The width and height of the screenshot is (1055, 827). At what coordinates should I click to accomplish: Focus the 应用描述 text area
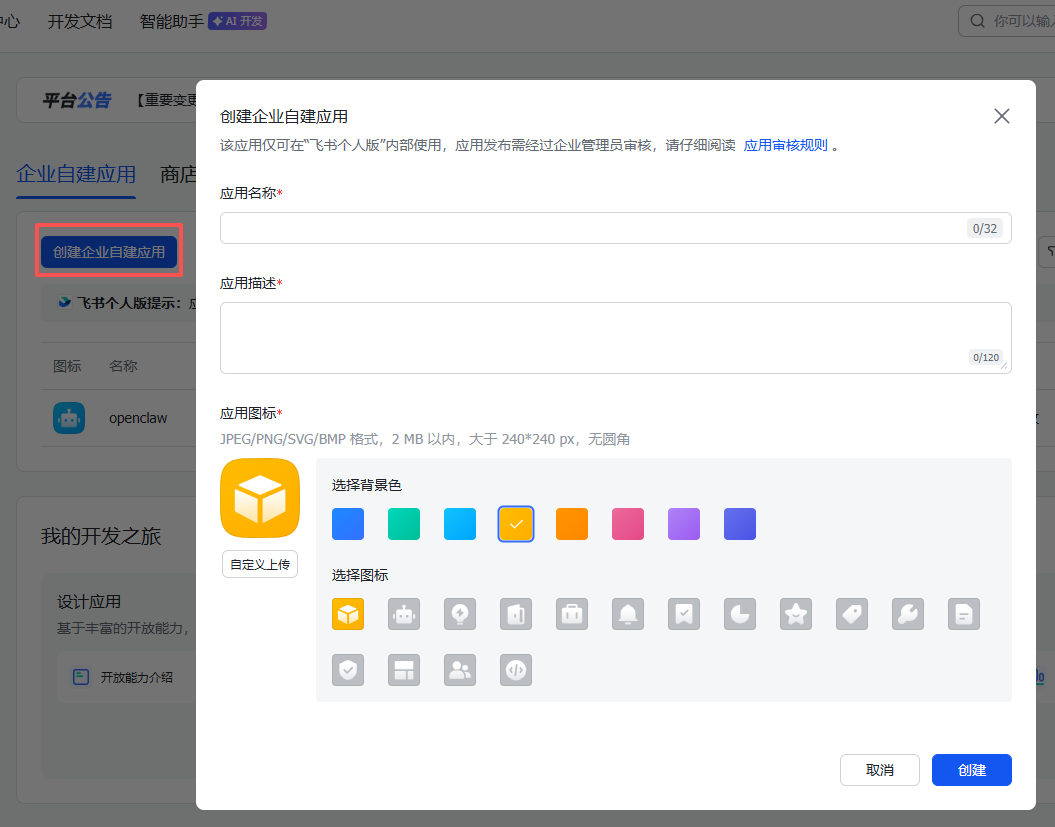tap(590, 337)
